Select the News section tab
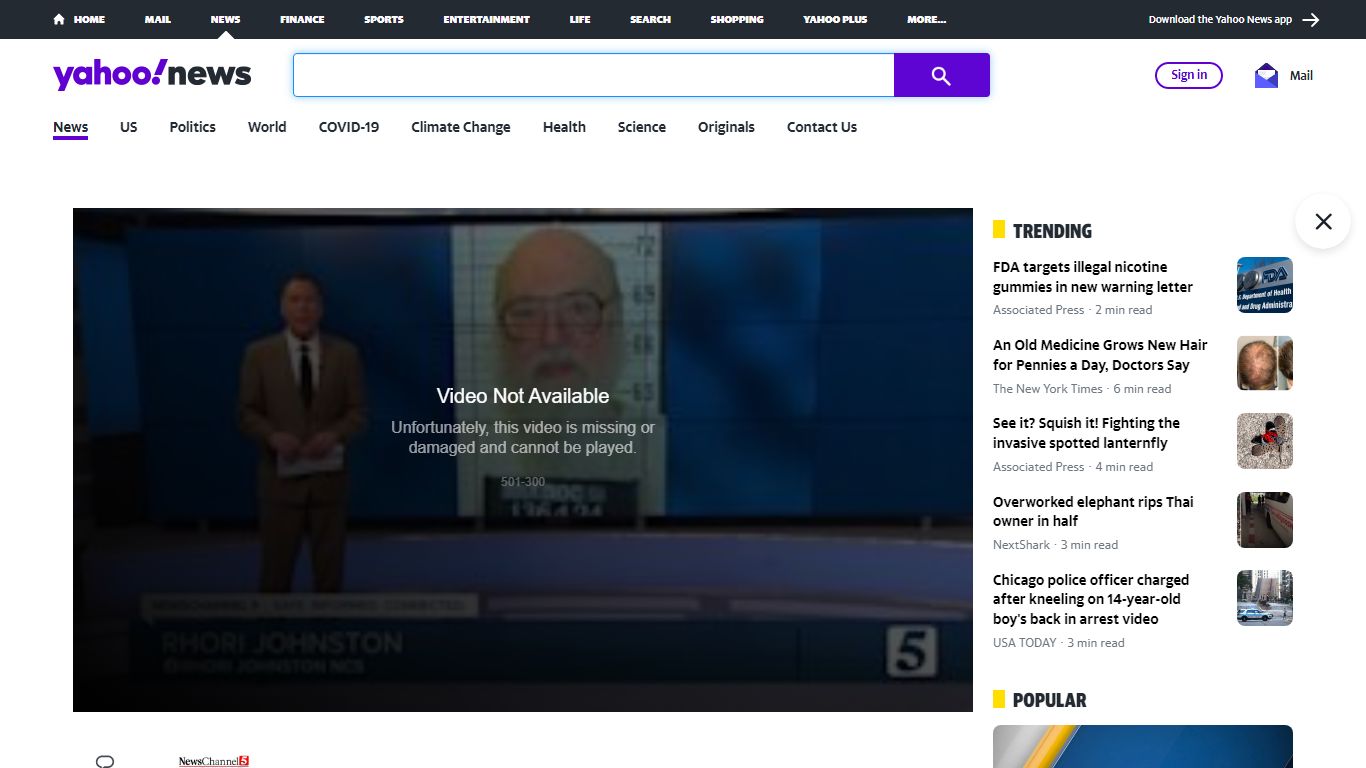This screenshot has width=1366, height=768. coord(71,127)
